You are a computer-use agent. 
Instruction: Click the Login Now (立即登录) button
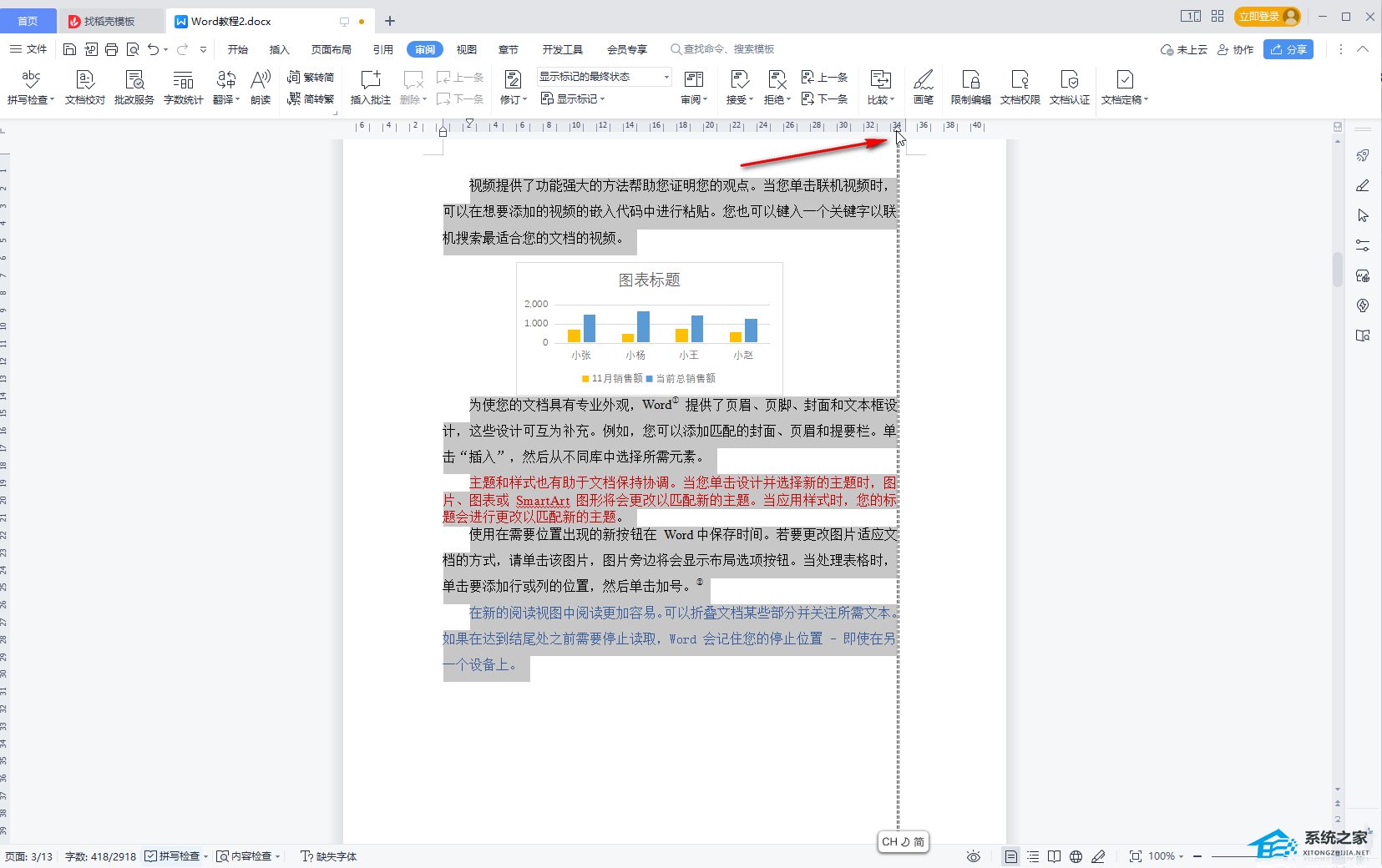coord(1265,17)
